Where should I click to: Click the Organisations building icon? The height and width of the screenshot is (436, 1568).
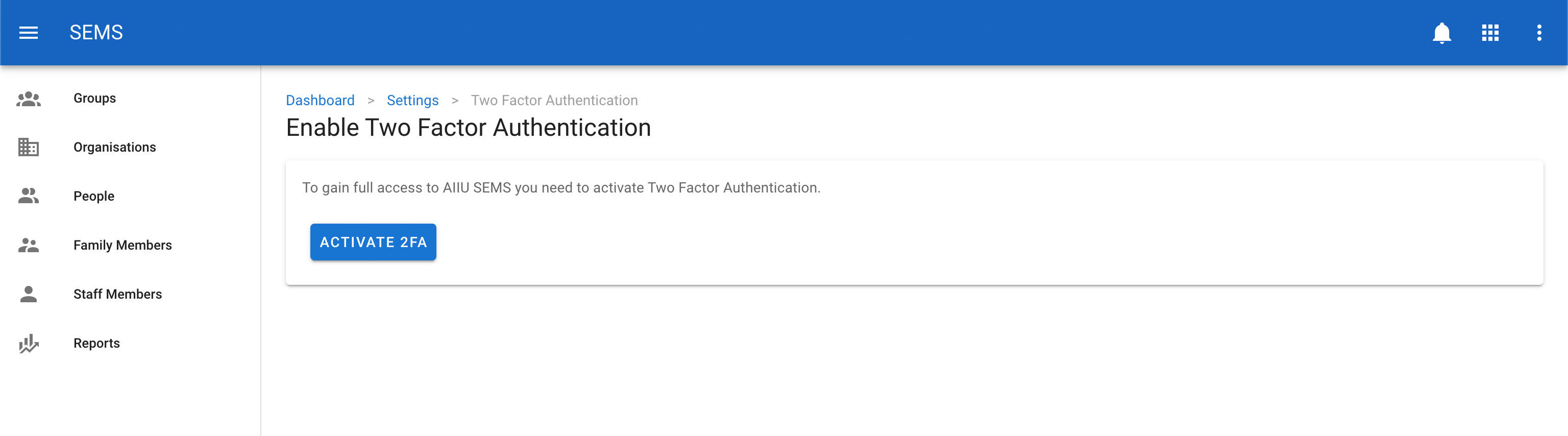point(29,148)
